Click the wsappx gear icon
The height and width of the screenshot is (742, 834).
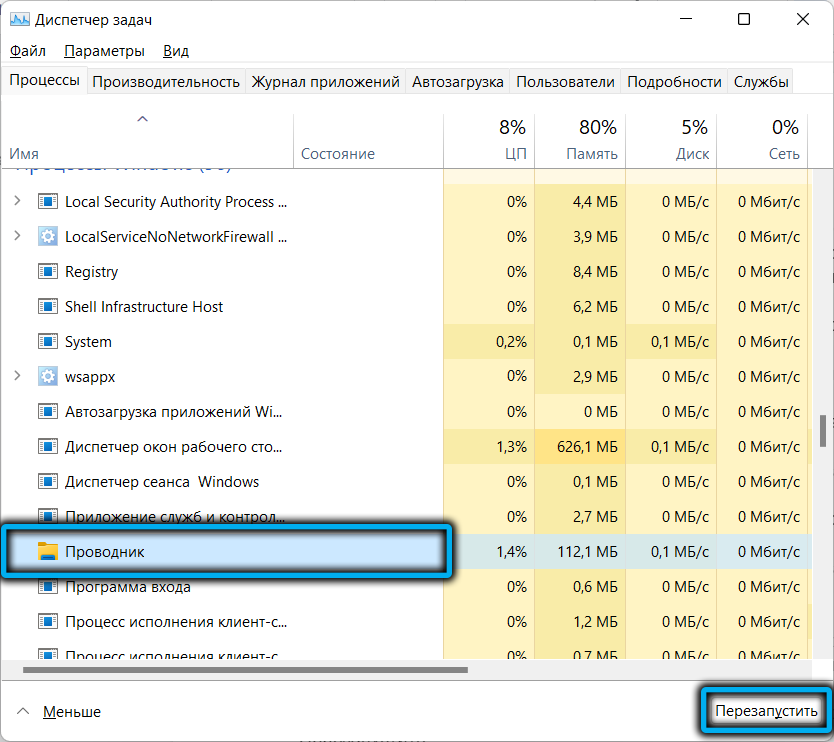point(48,376)
